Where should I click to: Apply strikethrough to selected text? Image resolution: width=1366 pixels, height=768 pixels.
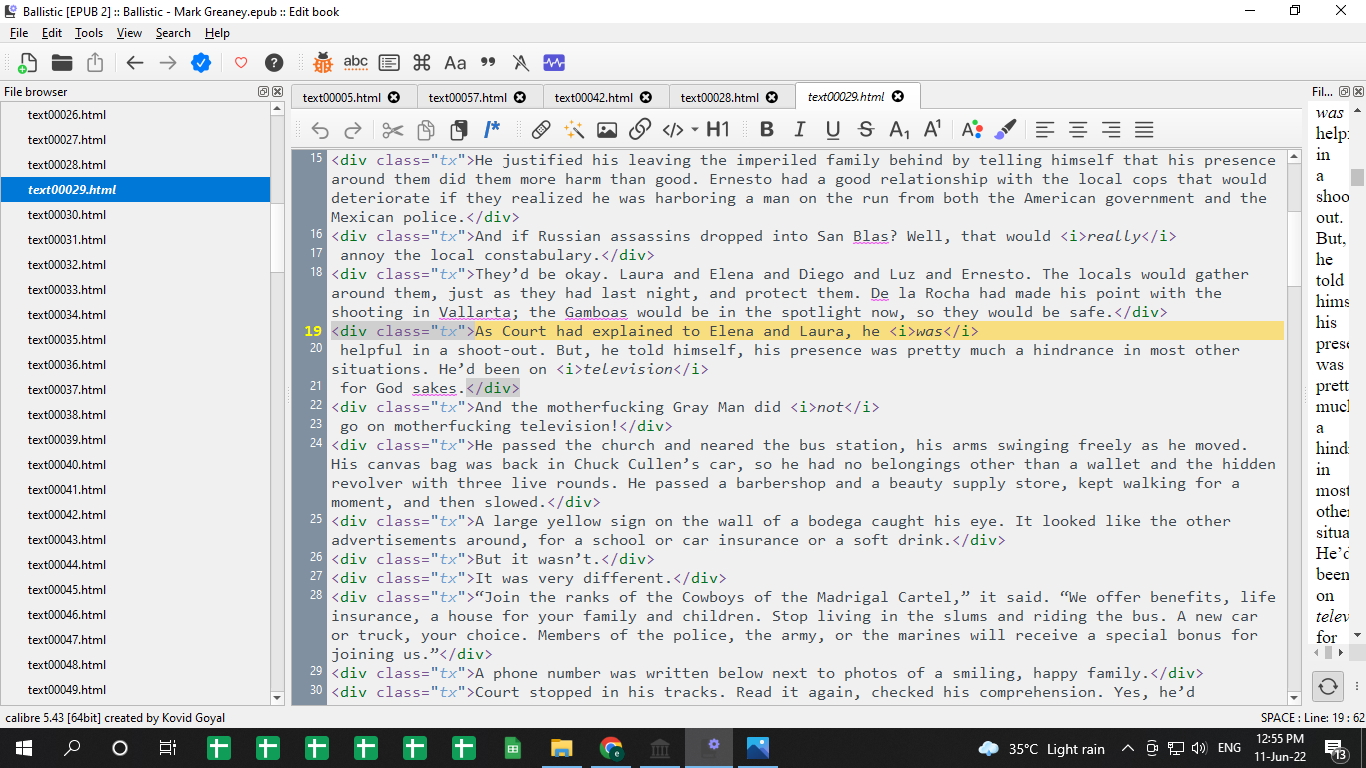click(x=866, y=130)
